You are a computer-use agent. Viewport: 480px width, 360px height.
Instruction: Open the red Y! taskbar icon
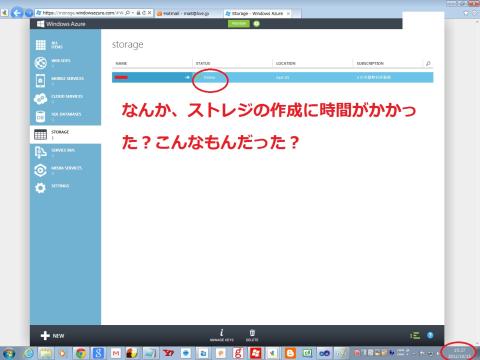(x=168, y=353)
